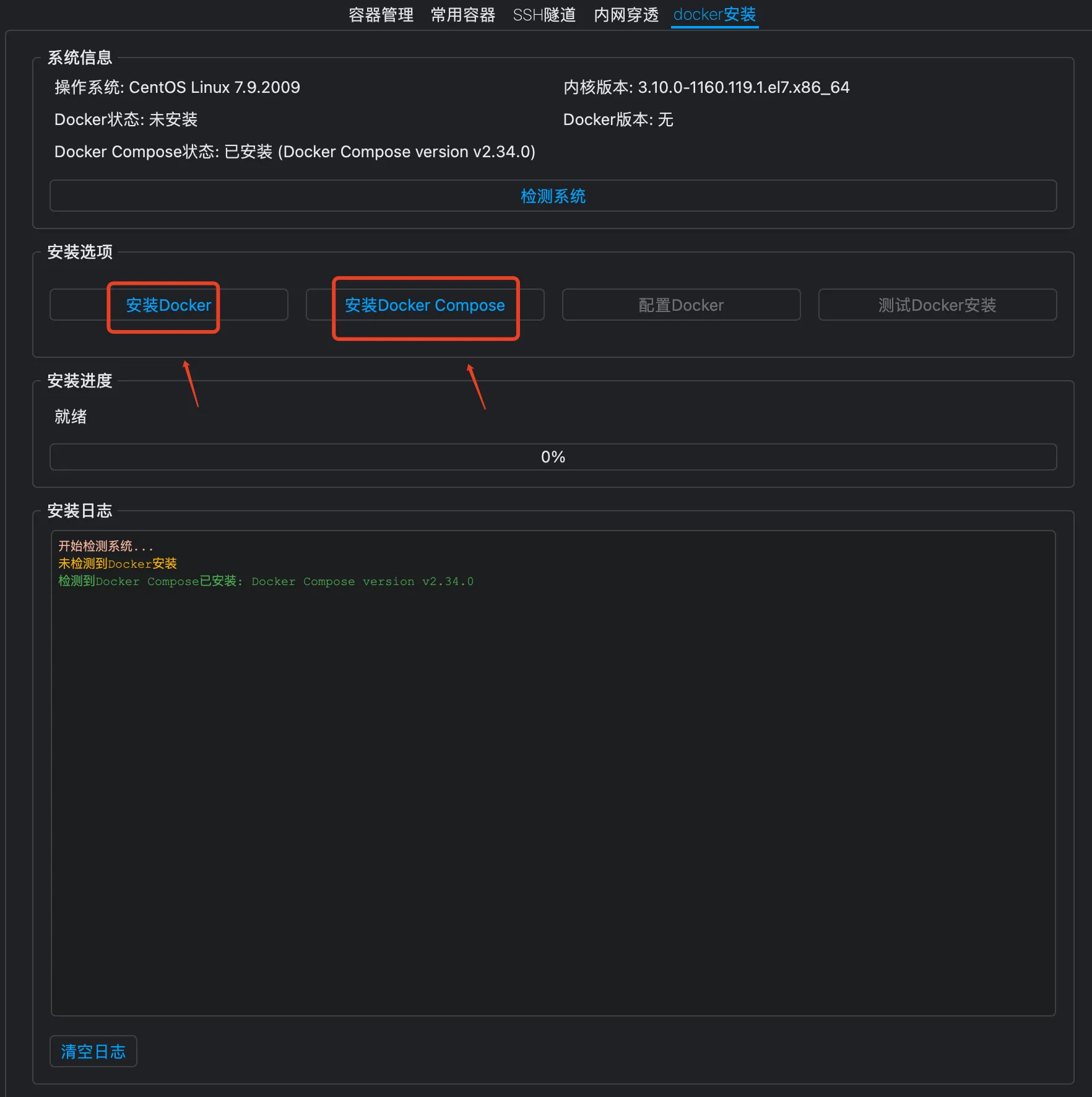
Task: Click log line 开始检测系统...
Action: [x=105, y=546]
